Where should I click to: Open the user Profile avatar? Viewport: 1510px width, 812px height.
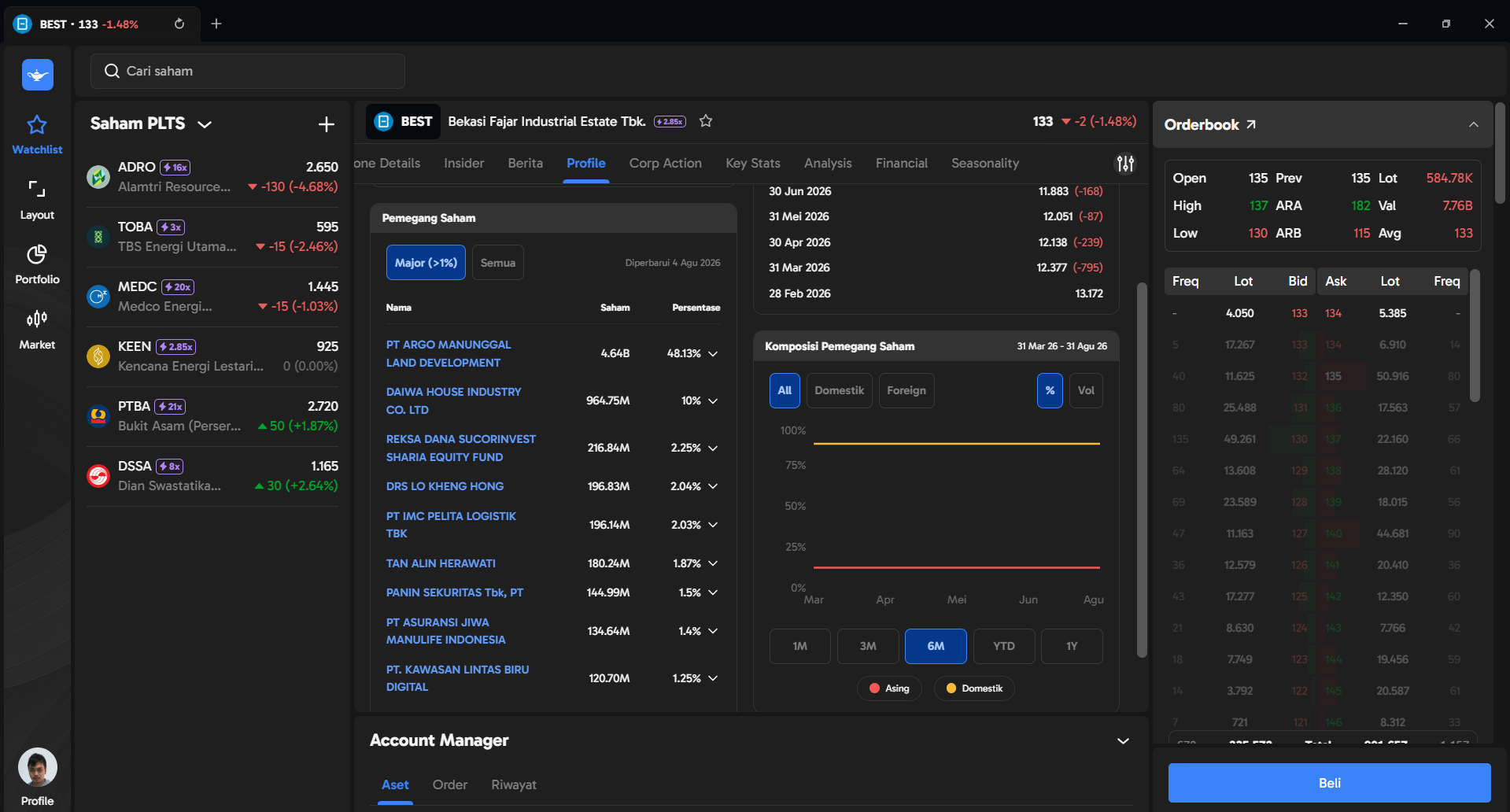(38, 767)
